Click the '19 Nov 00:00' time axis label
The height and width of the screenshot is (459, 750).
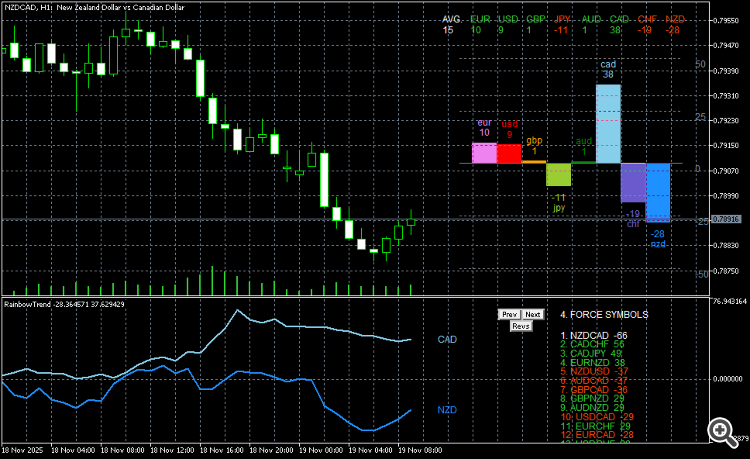[321, 450]
